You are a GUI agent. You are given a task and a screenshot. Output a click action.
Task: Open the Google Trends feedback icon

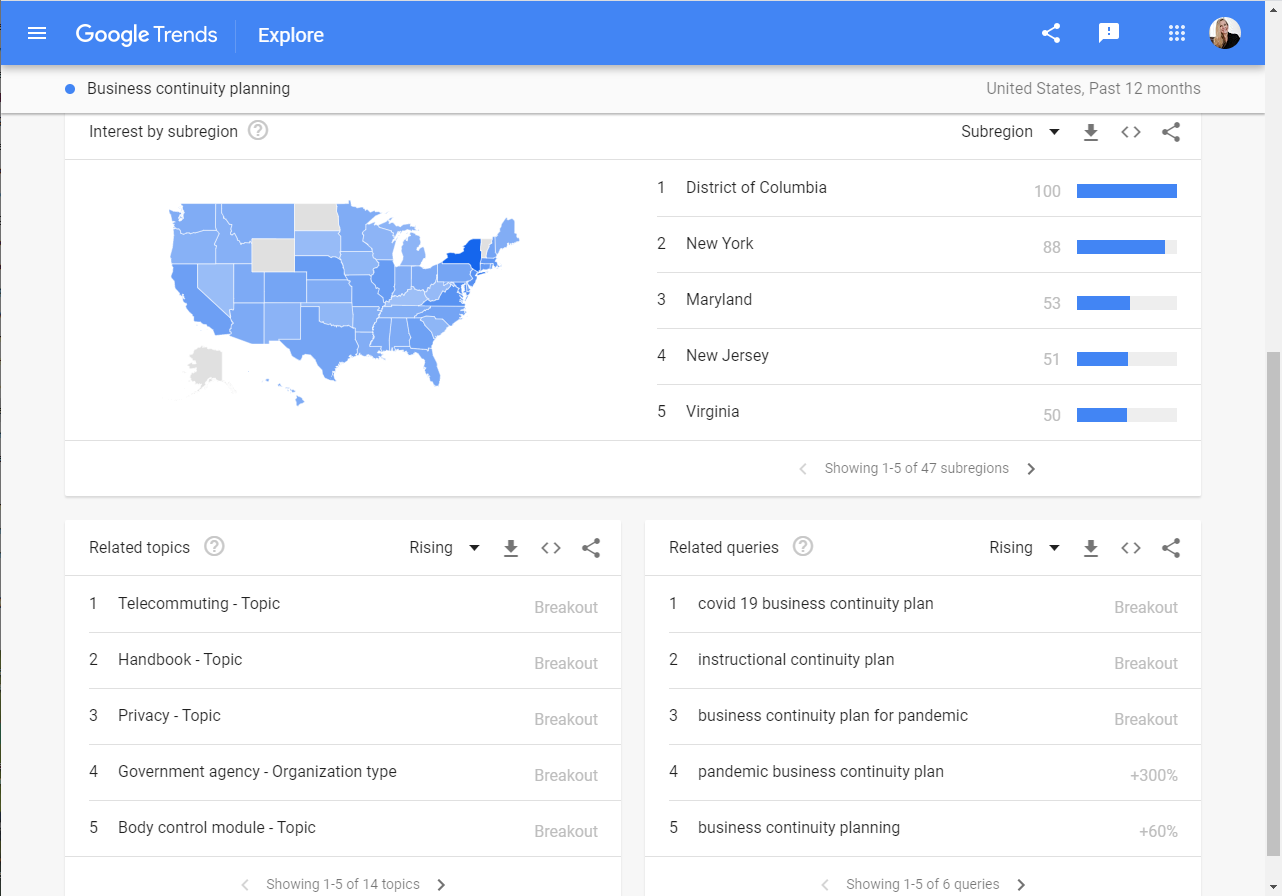1108,32
